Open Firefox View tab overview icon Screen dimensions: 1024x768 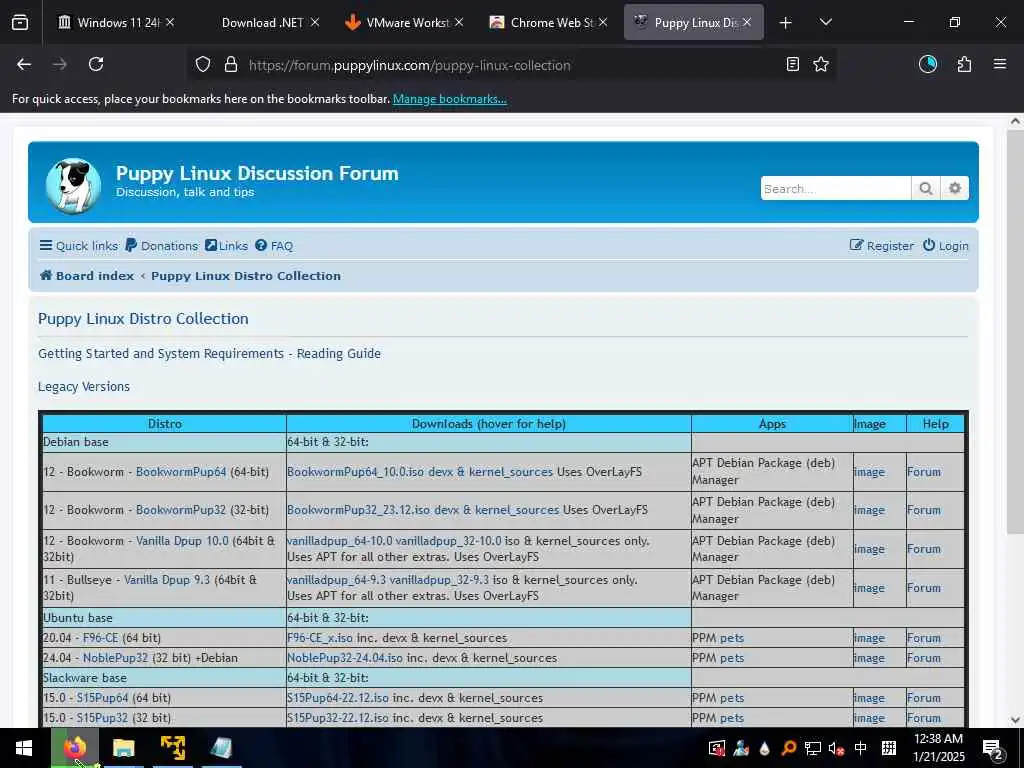click(x=20, y=23)
